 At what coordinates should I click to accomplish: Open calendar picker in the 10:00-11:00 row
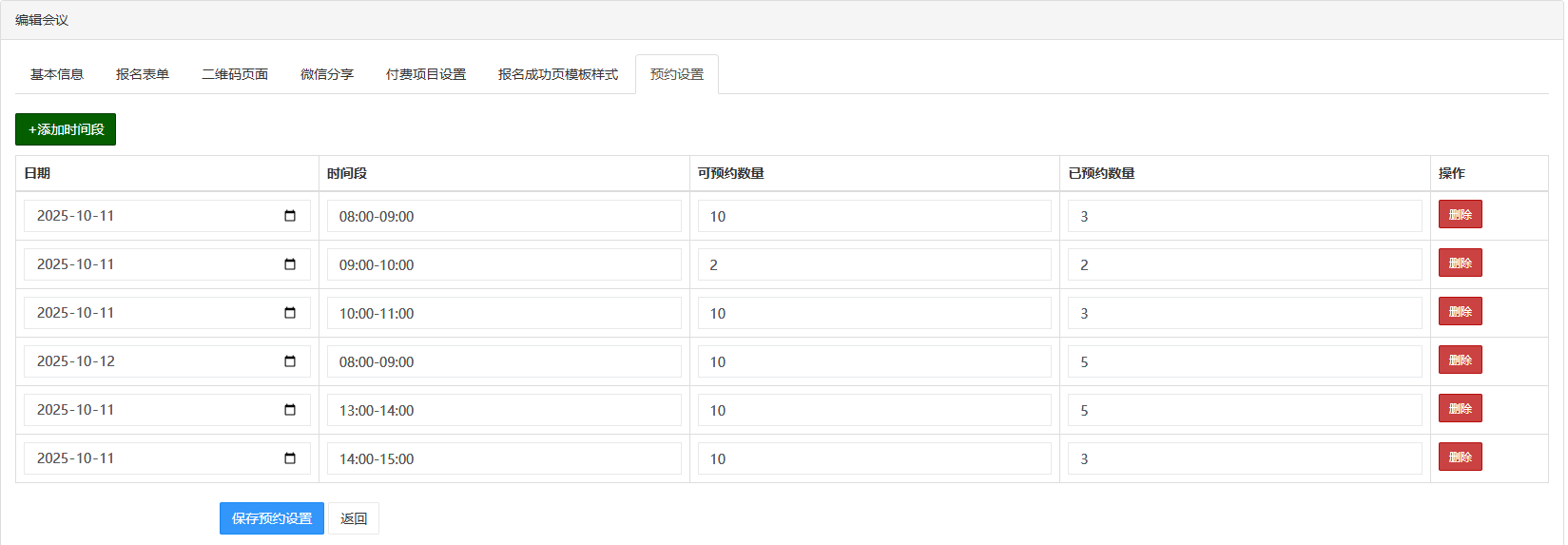[x=290, y=313]
